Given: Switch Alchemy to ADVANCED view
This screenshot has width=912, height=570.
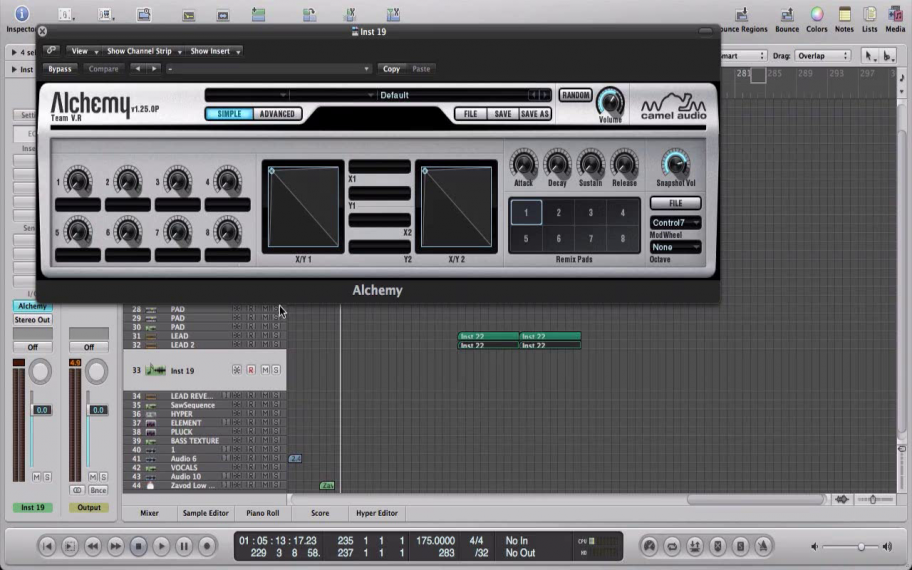Looking at the screenshot, I should tap(277, 113).
